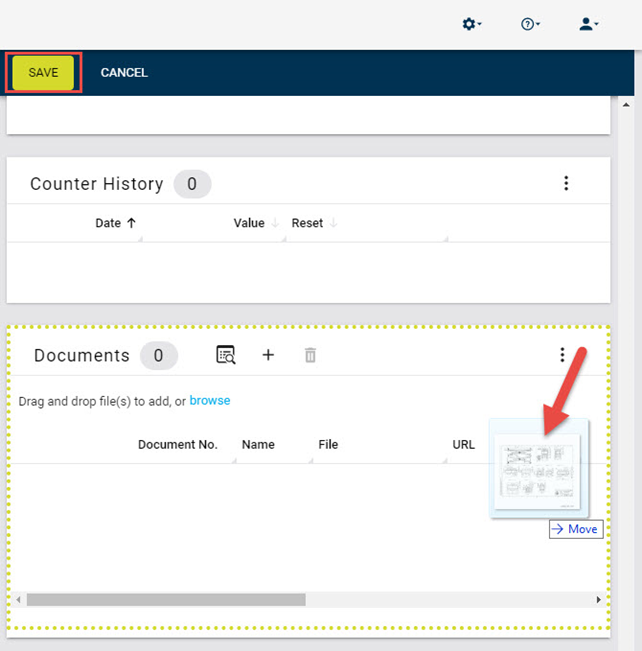
Task: Click the CANCEL button
Action: (124, 73)
